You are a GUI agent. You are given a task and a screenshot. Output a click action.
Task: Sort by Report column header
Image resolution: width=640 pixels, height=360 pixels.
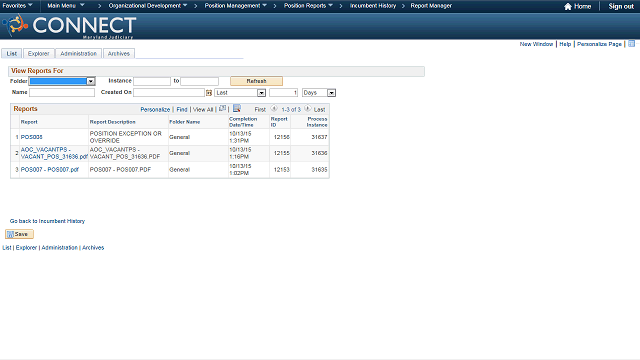click(x=29, y=122)
